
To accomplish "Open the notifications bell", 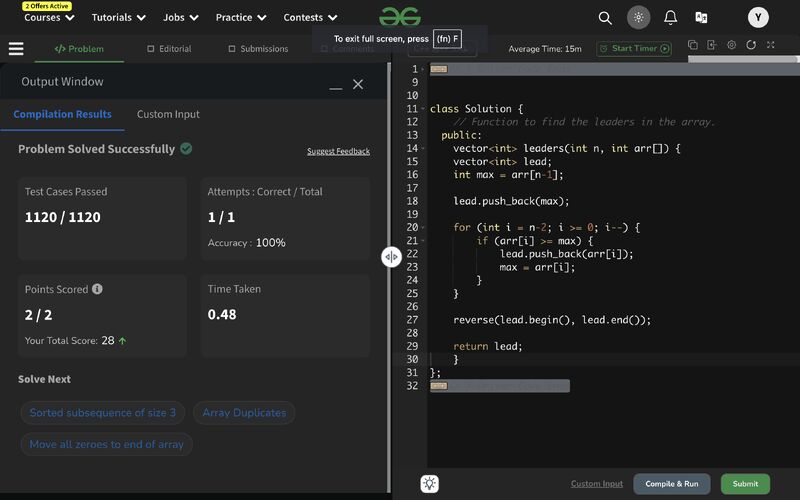I will [x=670, y=18].
